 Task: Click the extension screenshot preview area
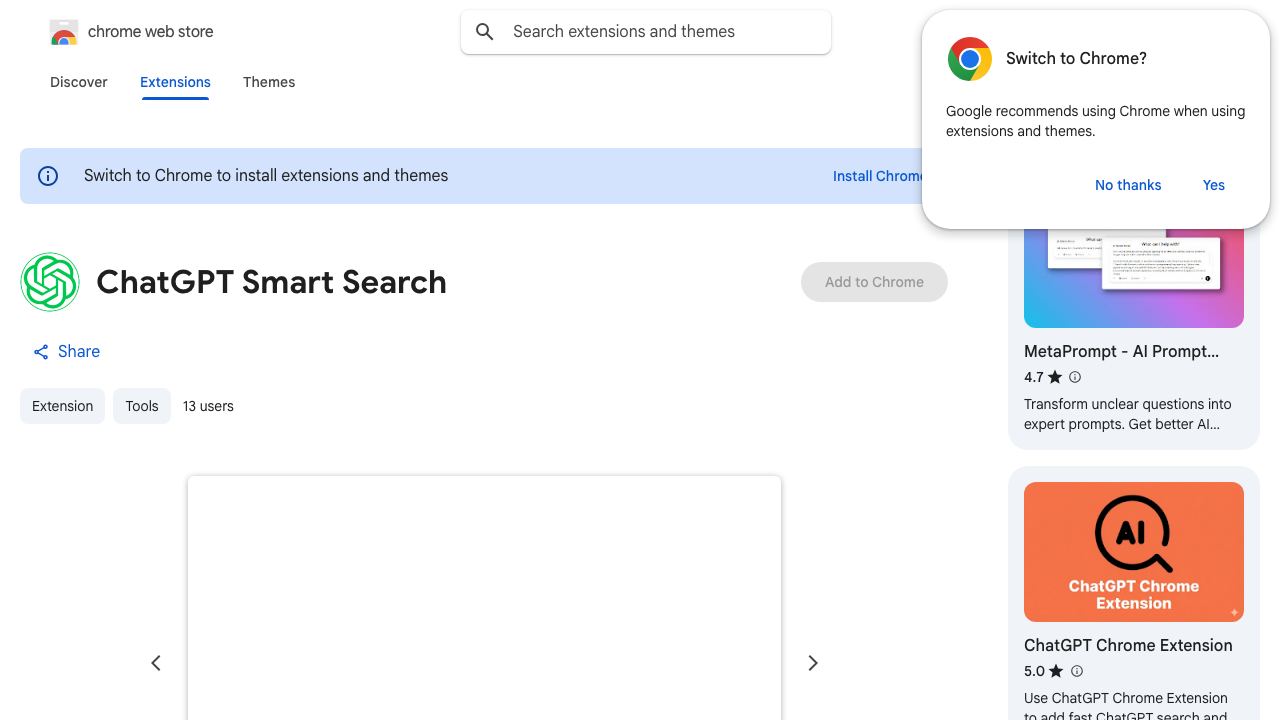pos(484,598)
